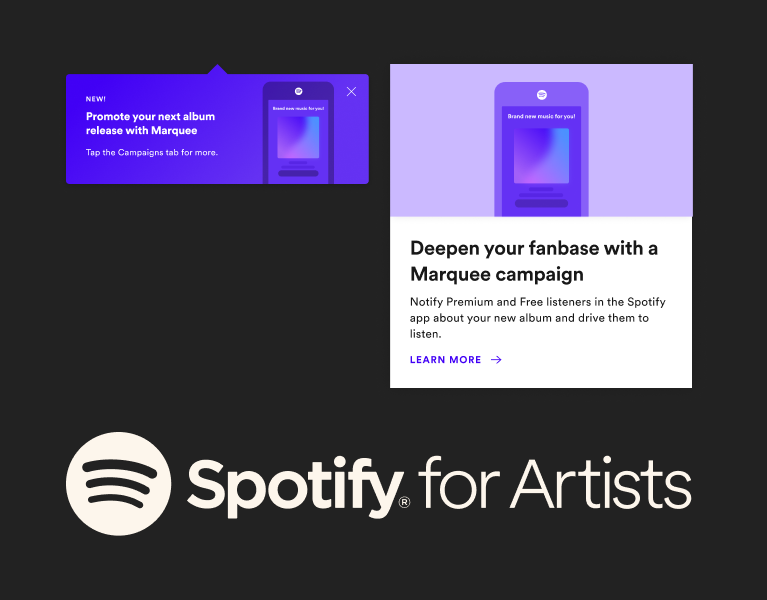
Task: Click the Spotify icon in card phone
Action: tap(541, 95)
